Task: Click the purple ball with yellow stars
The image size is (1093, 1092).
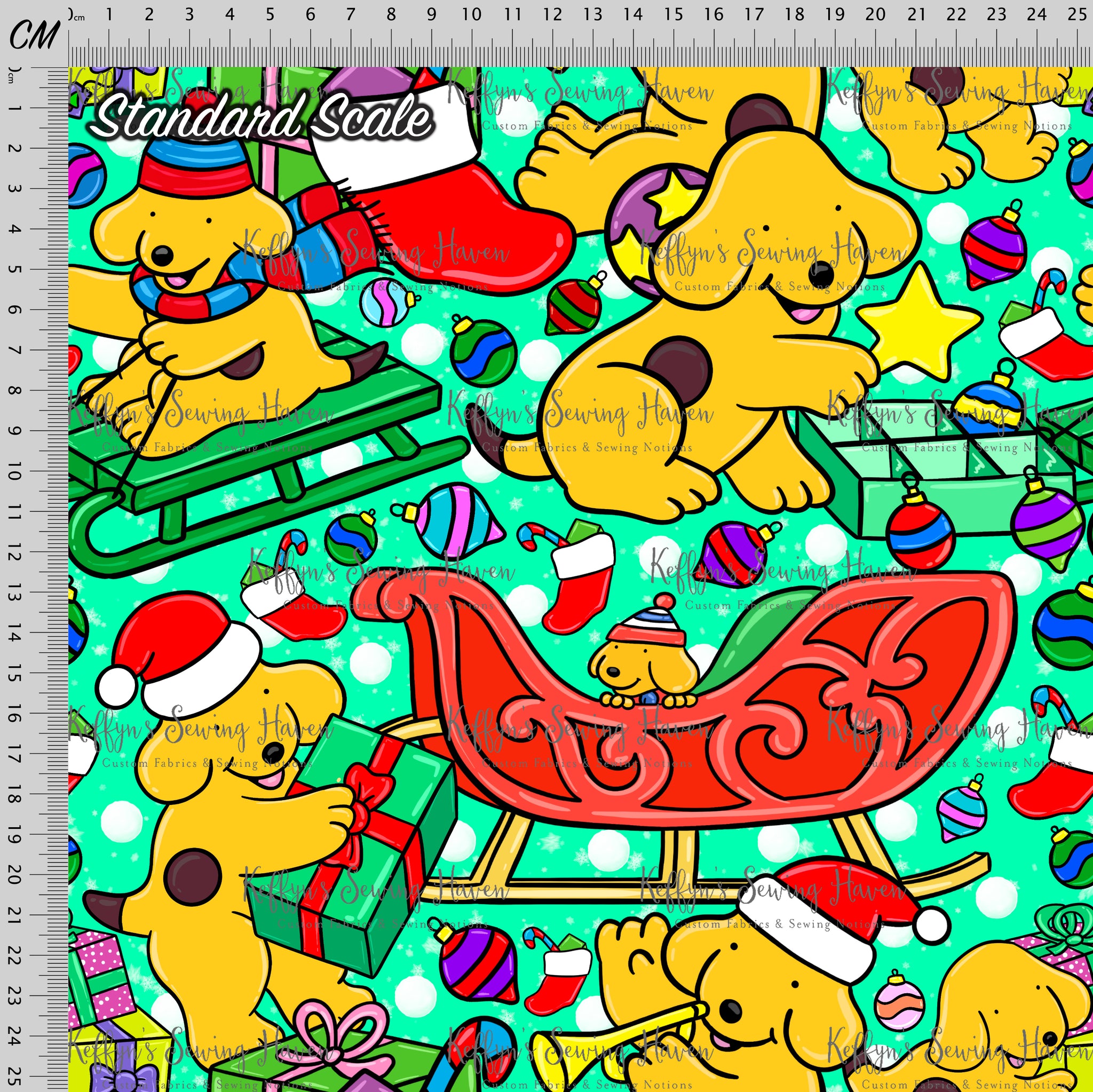Action: point(651,226)
